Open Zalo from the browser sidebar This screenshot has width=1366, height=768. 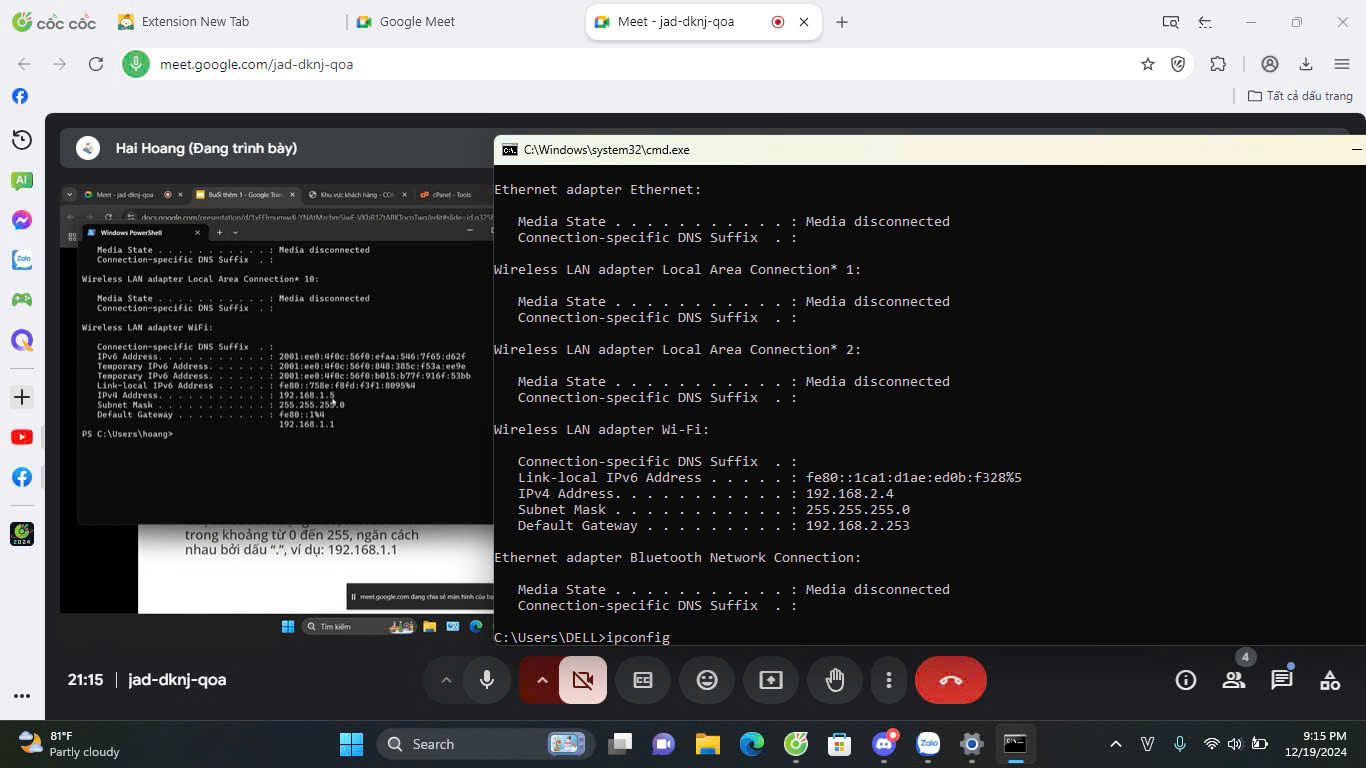coord(21,260)
